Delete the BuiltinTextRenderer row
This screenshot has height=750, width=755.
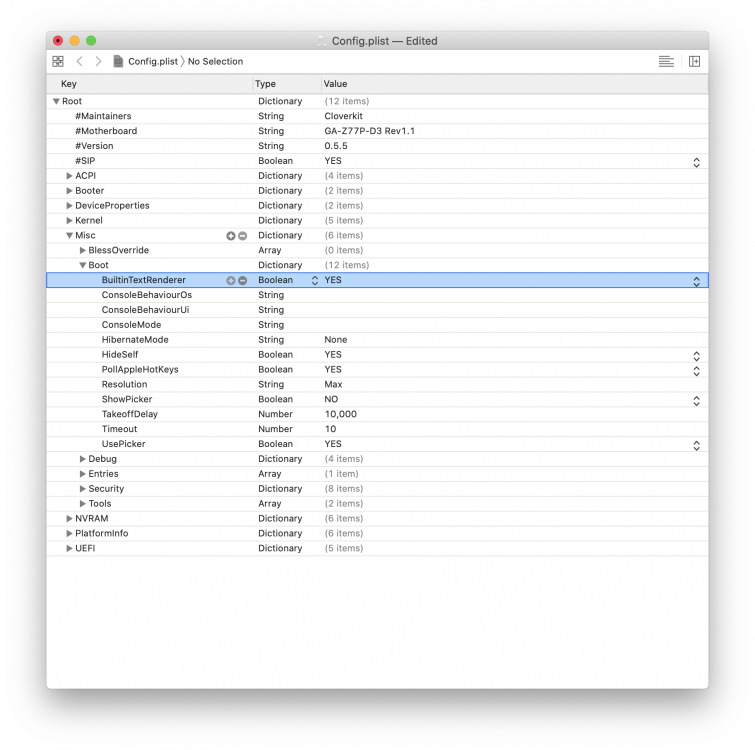click(243, 281)
